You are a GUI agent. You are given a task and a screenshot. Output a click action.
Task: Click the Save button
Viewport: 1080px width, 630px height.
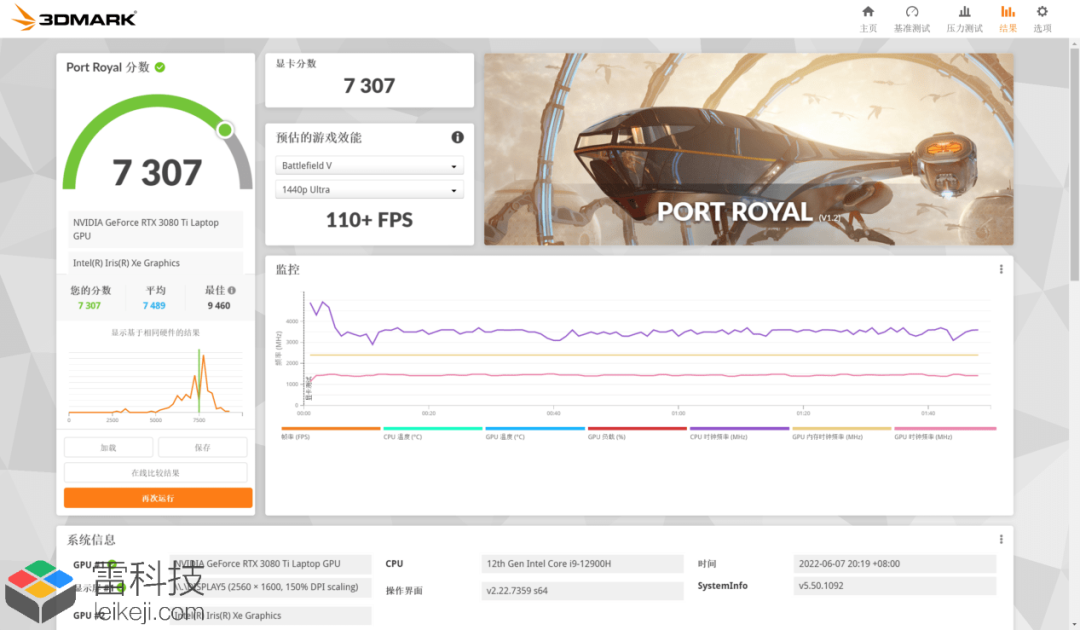[202, 448]
